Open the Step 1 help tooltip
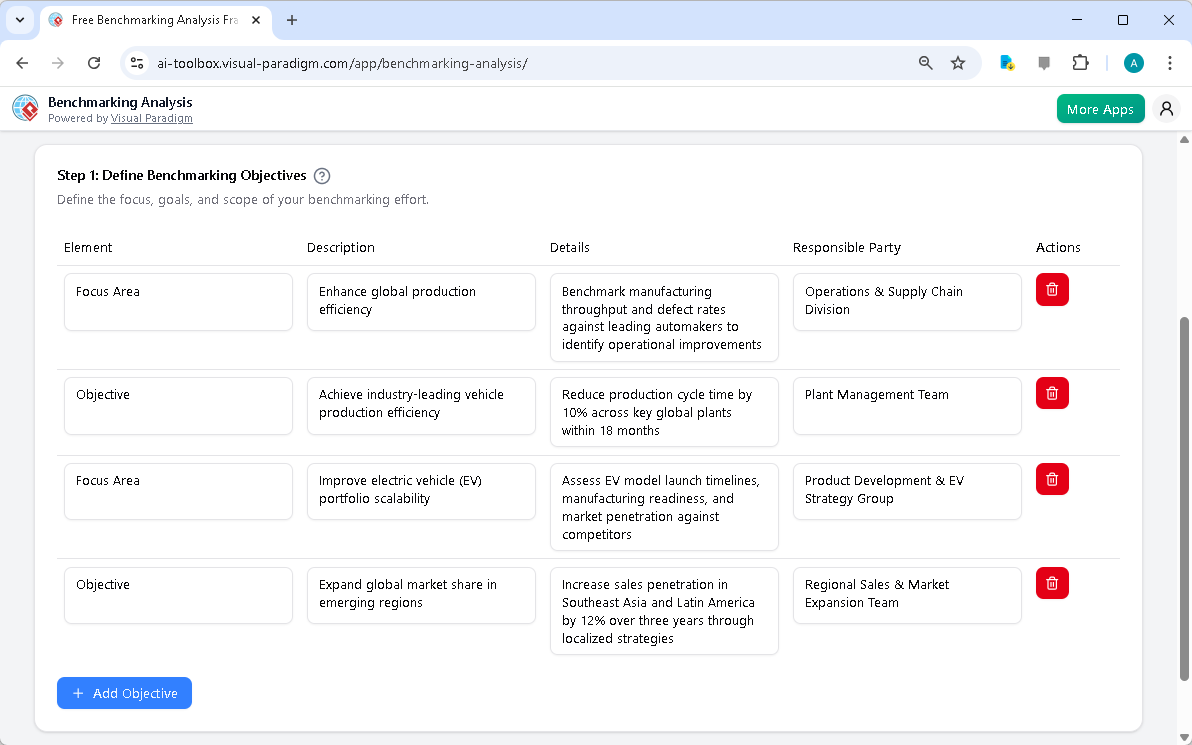 pyautogui.click(x=321, y=175)
